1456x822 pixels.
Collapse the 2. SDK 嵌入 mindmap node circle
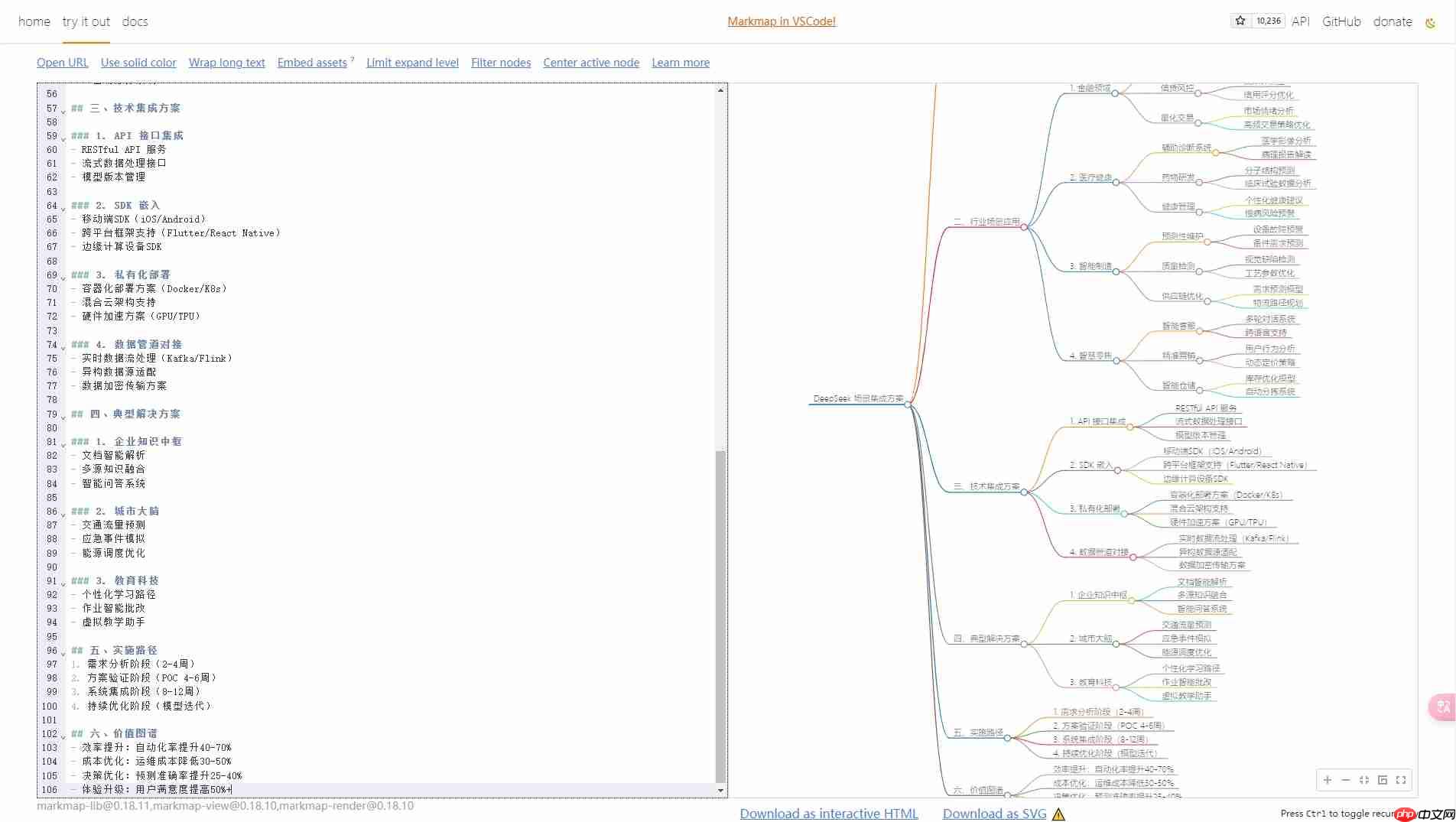pyautogui.click(x=1117, y=470)
